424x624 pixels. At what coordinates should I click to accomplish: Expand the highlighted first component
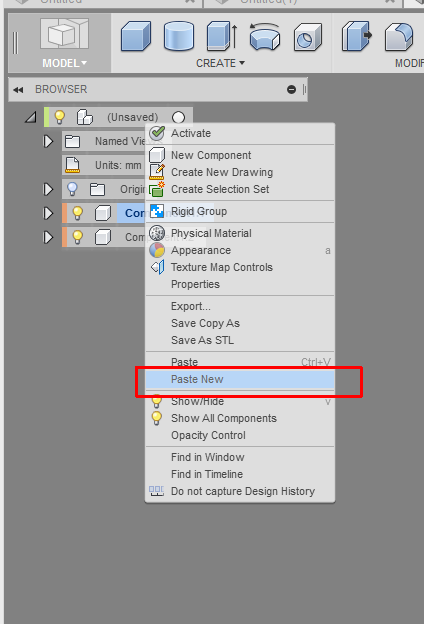coord(48,213)
